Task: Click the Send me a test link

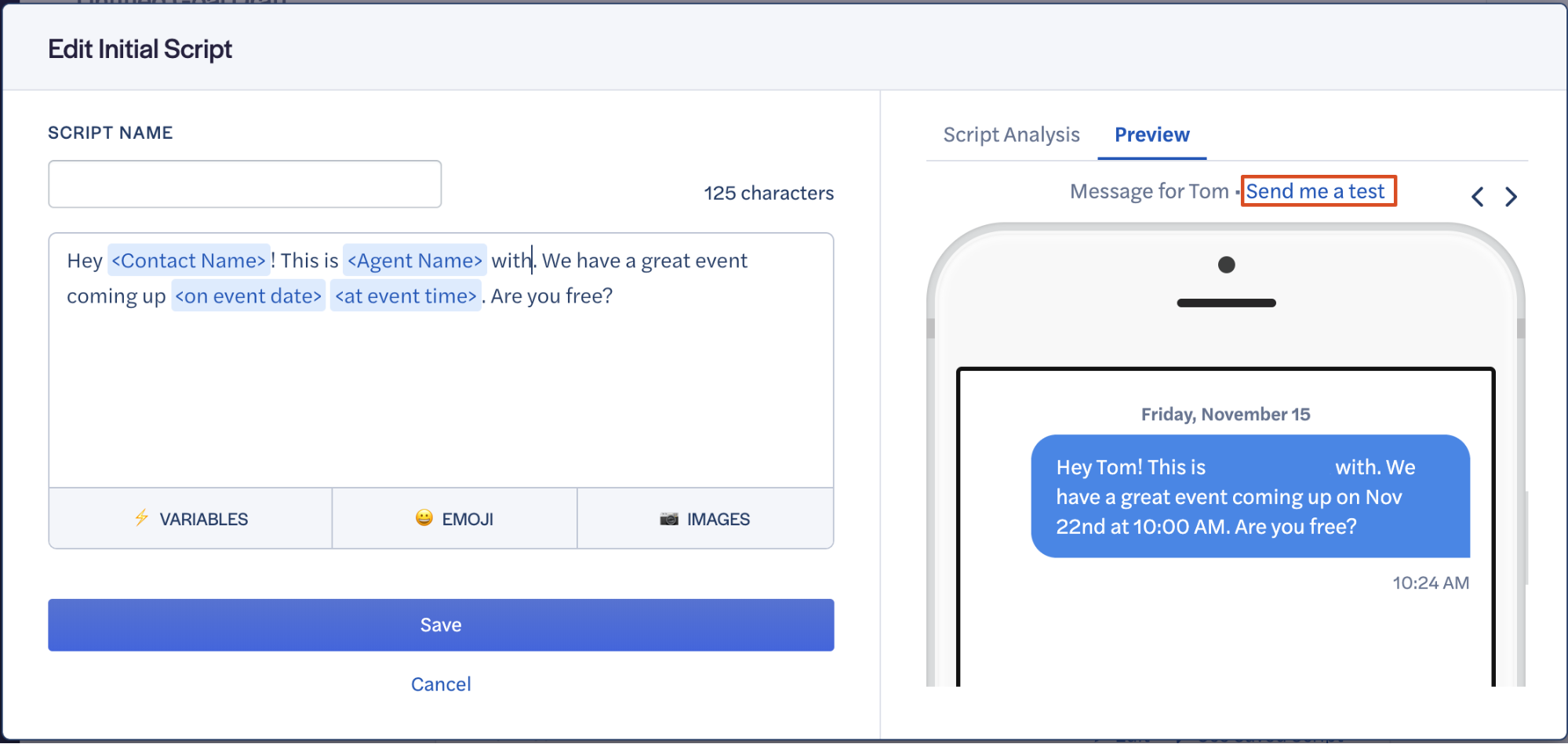Action: 1315,191
